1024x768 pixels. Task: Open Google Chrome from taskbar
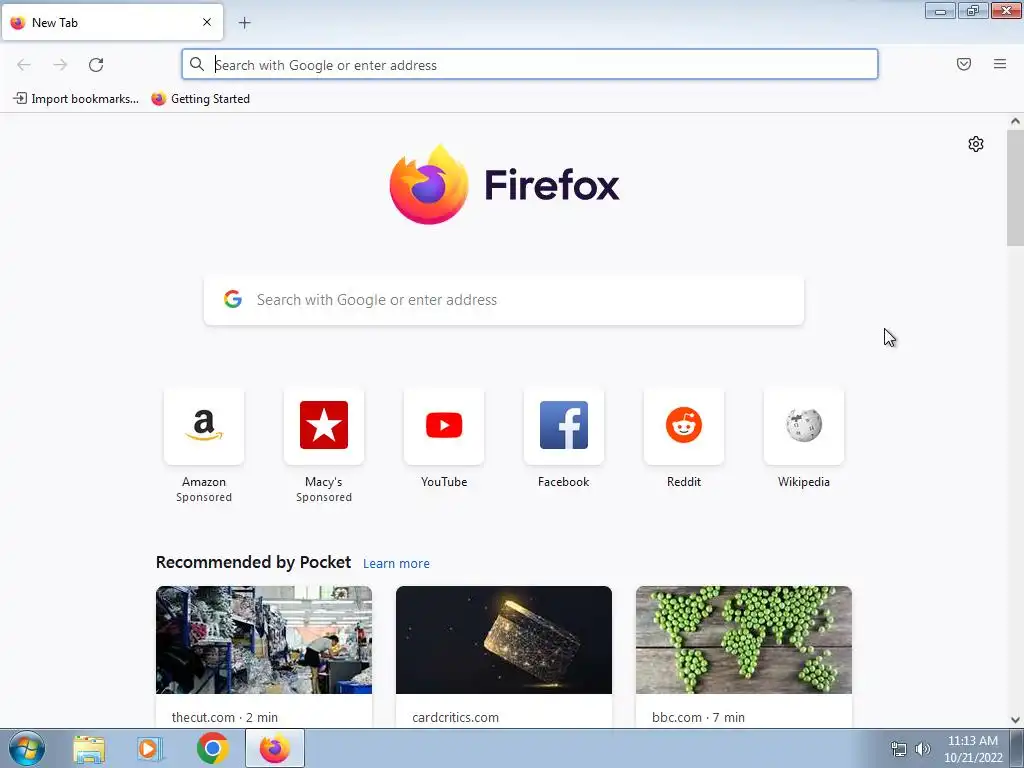click(212, 748)
